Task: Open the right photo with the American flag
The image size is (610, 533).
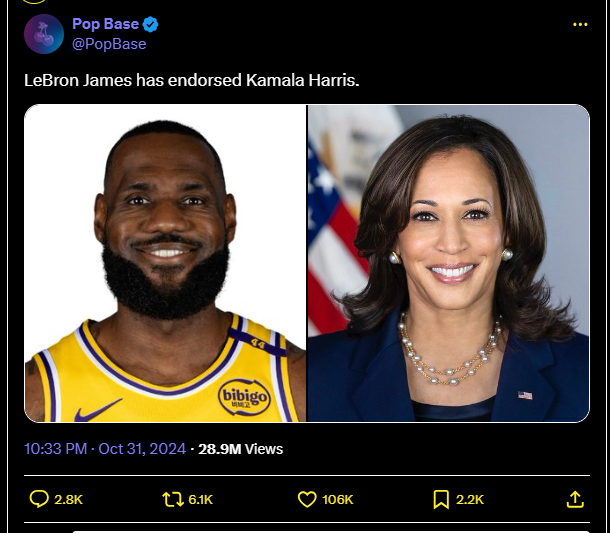Action: coord(448,263)
